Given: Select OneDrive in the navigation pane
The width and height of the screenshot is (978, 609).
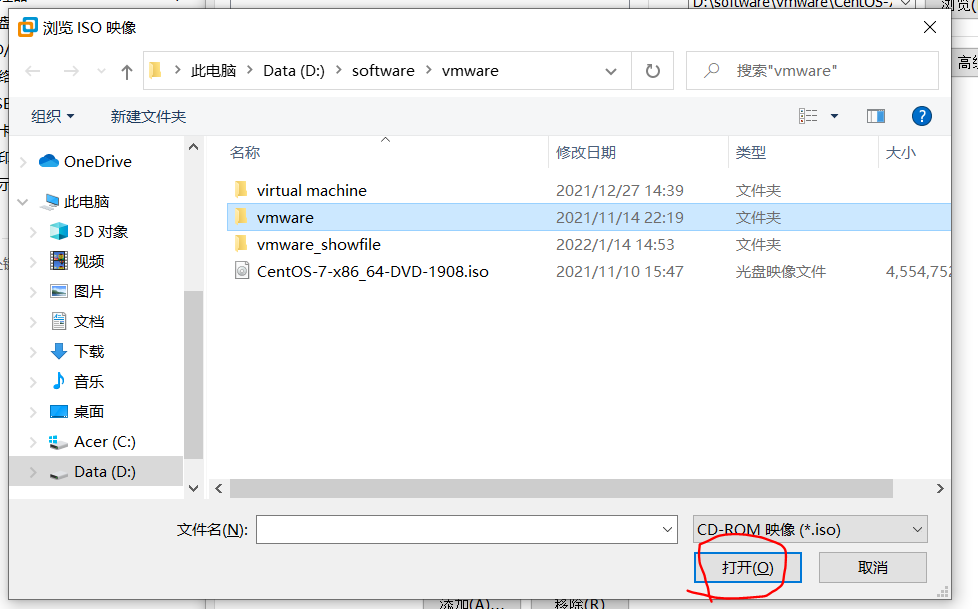Looking at the screenshot, I should pyautogui.click(x=97, y=162).
